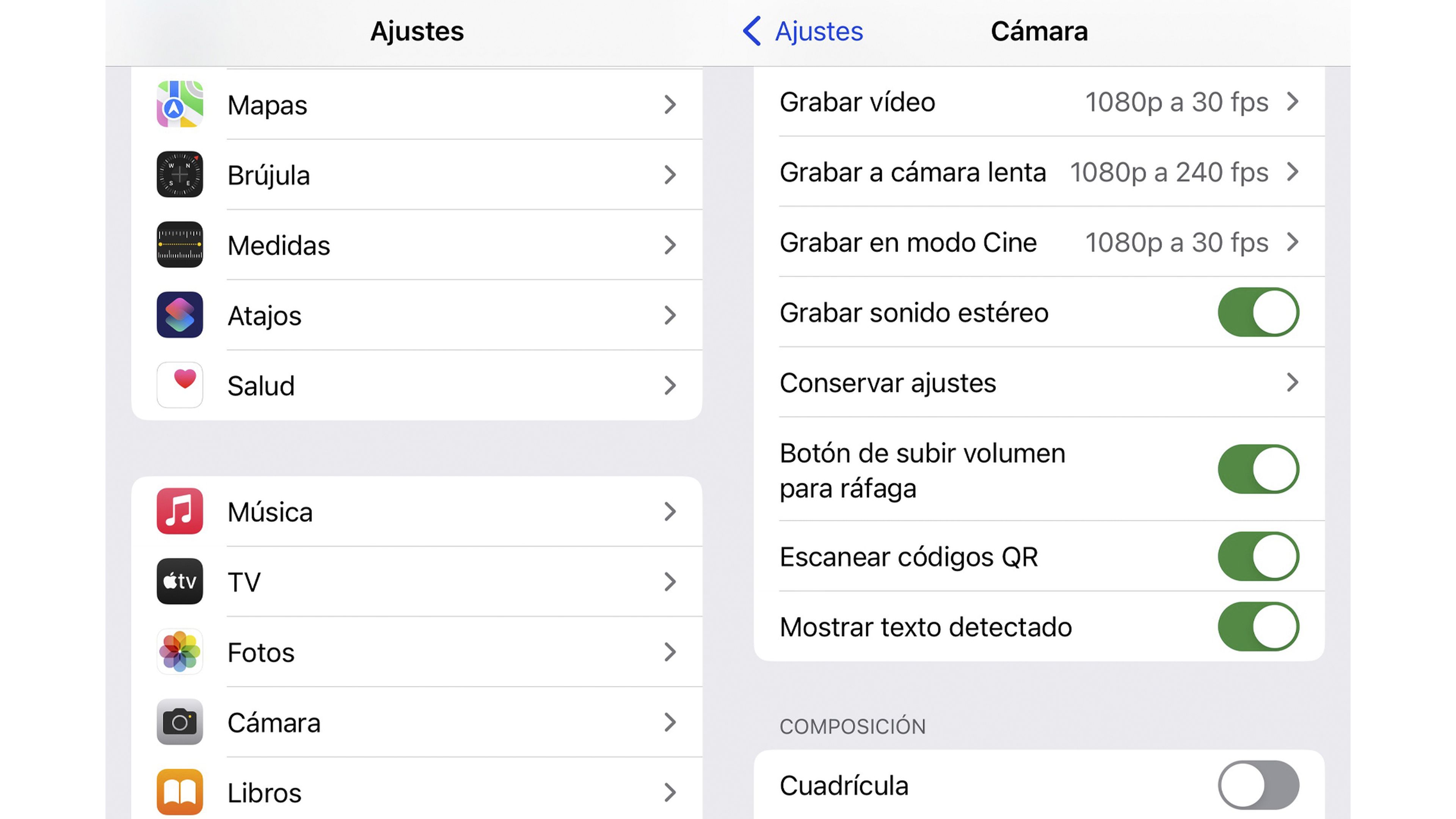Tap the Salud heart icon
Screen dimensions: 1456x819
[180, 384]
